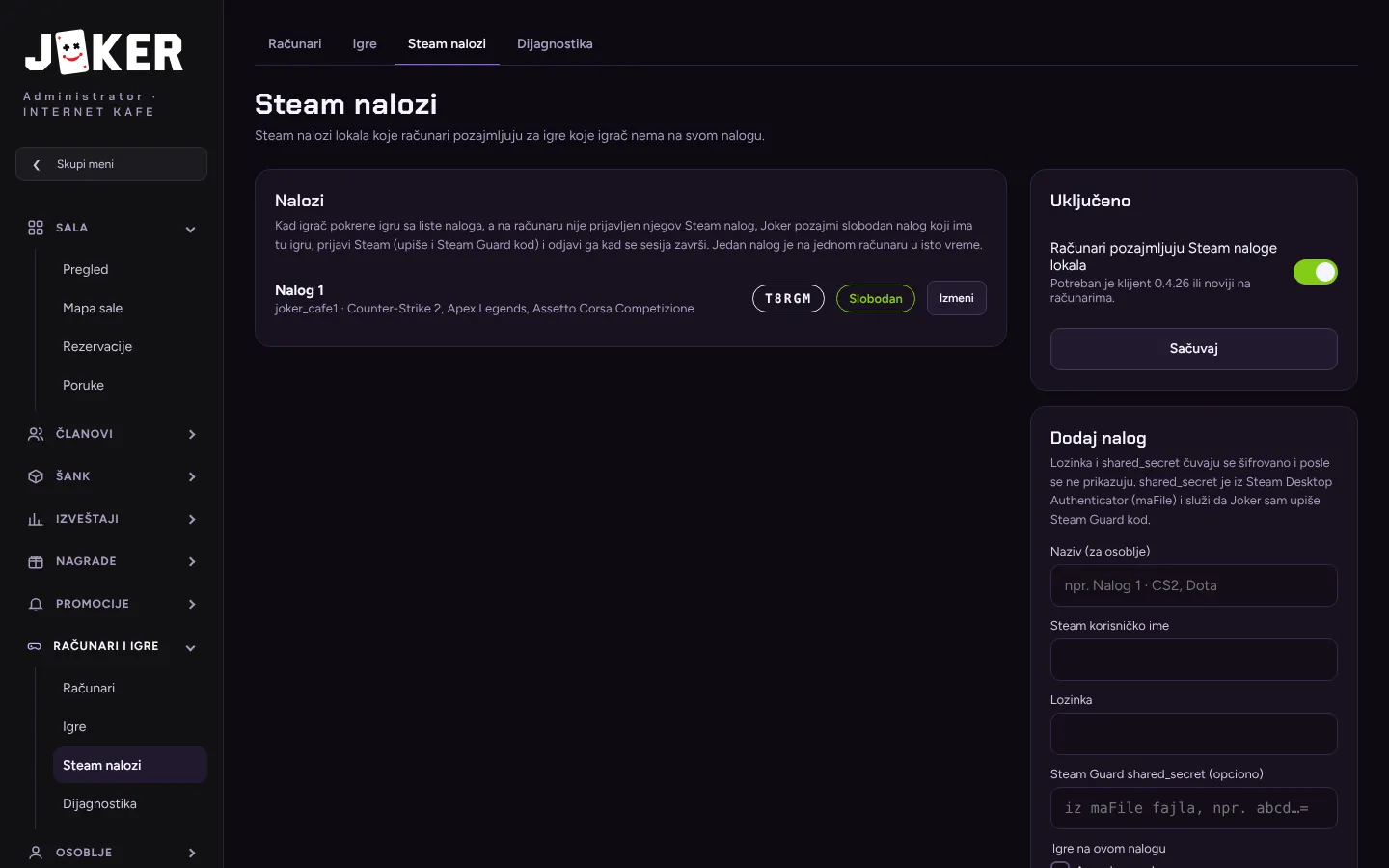Expand the Nagrade section chevron
Image resolution: width=1389 pixels, height=868 pixels.
(192, 561)
